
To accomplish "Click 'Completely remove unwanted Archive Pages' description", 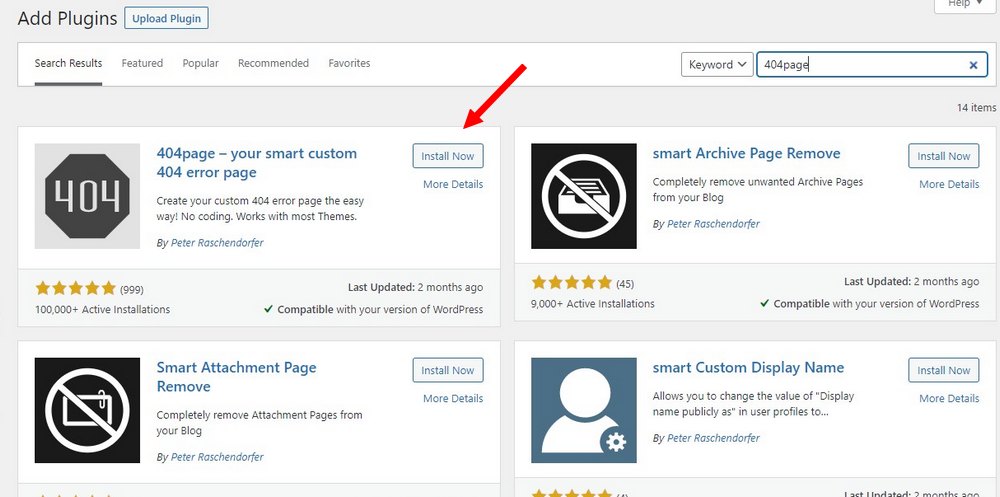I will (758, 189).
